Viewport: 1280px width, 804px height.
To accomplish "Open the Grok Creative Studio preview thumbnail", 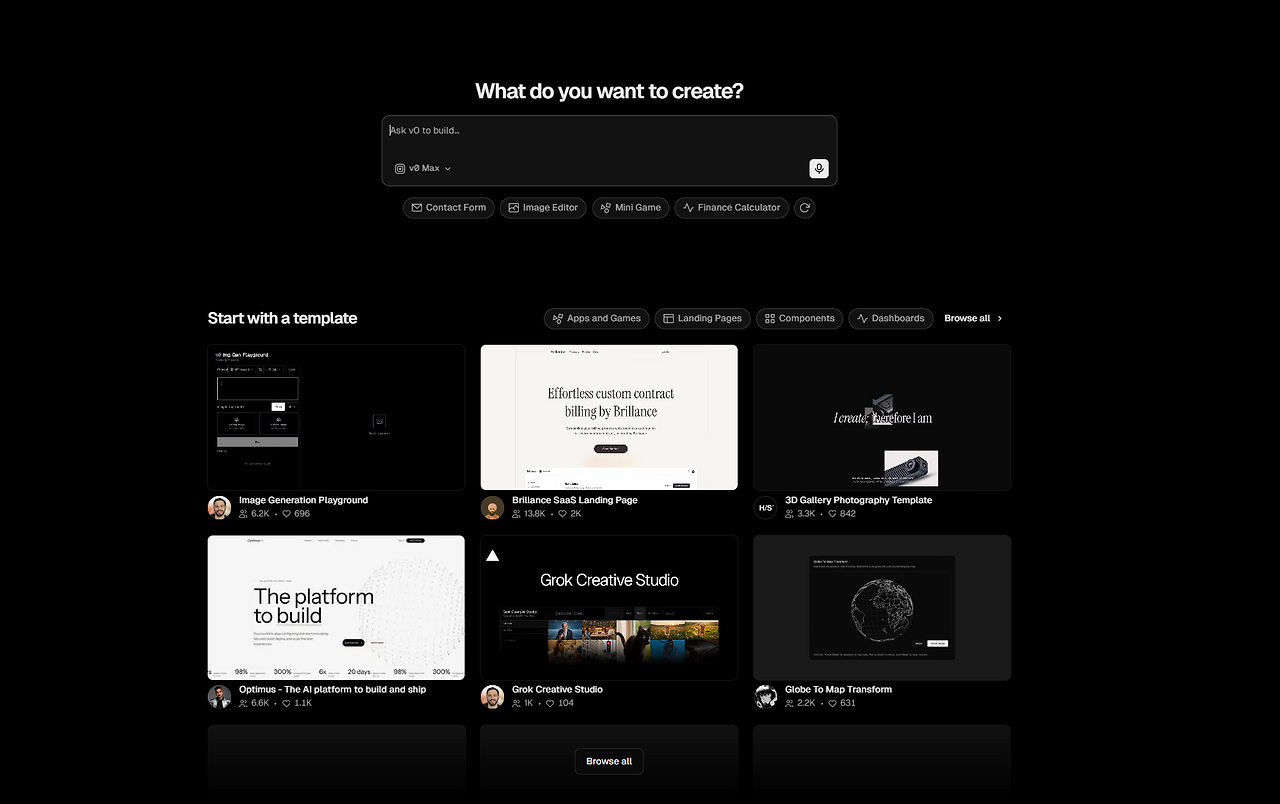I will click(609, 608).
